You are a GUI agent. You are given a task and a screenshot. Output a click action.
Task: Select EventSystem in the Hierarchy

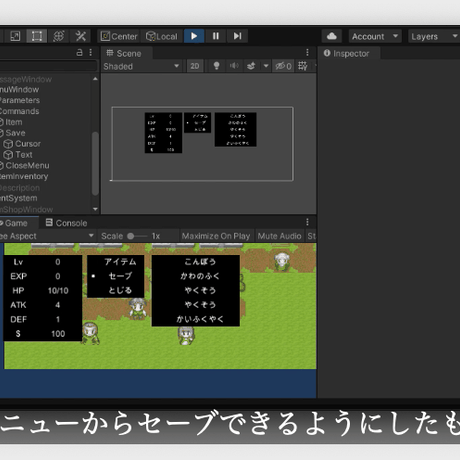[x=18, y=198]
